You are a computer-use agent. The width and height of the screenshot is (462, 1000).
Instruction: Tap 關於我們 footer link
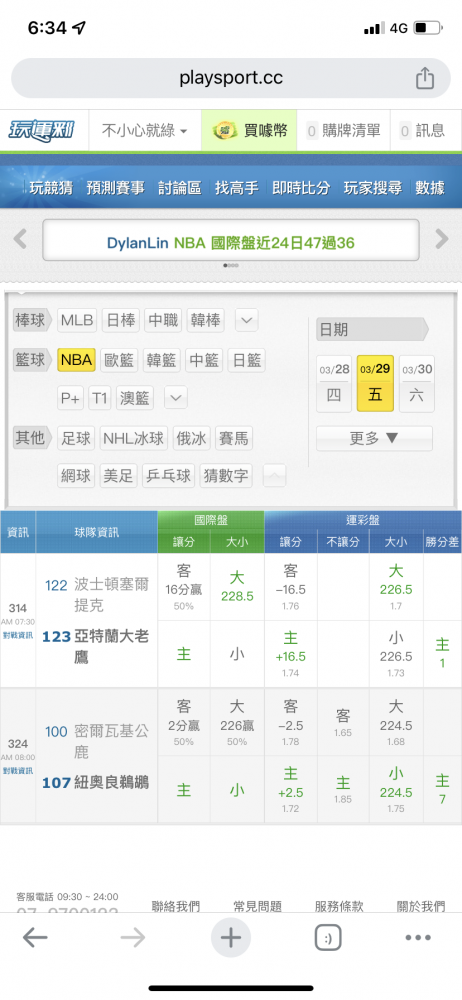pos(421,906)
